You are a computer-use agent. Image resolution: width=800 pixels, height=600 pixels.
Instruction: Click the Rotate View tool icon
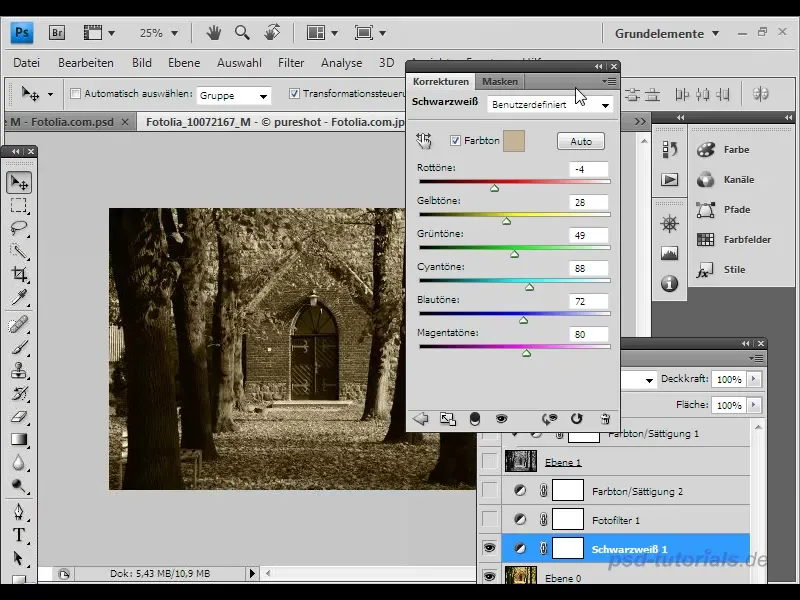coord(272,33)
